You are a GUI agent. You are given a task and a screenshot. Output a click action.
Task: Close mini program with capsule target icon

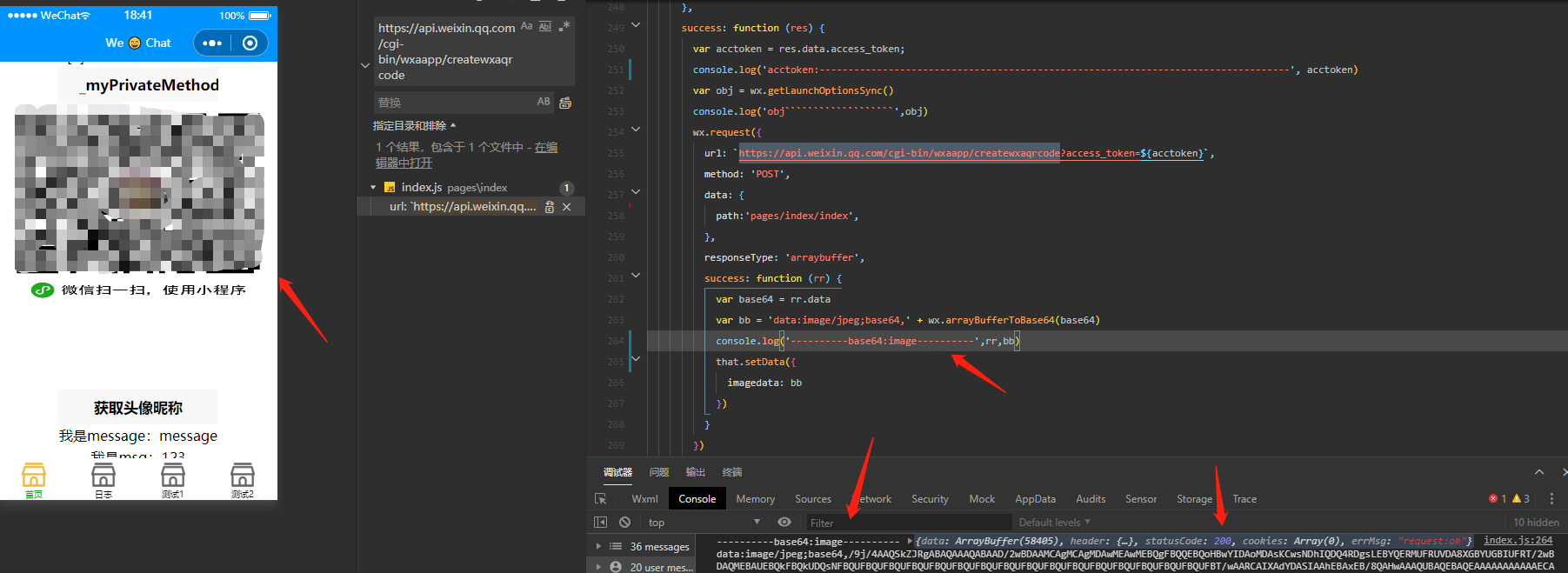click(250, 43)
